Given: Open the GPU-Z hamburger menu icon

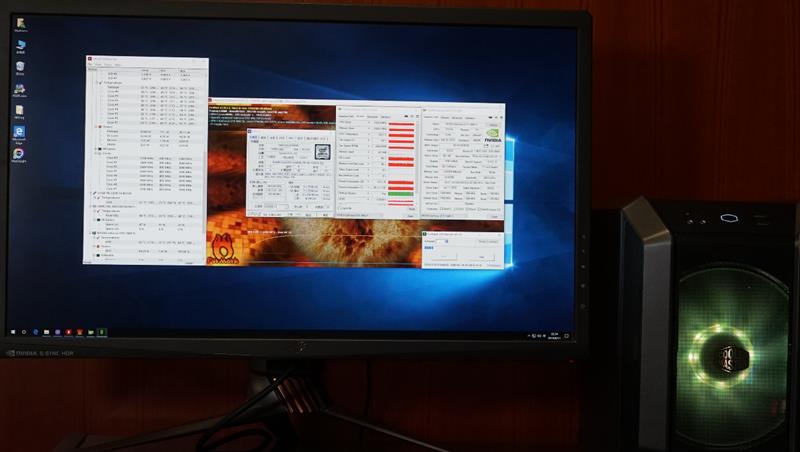Looking at the screenshot, I should [501, 117].
